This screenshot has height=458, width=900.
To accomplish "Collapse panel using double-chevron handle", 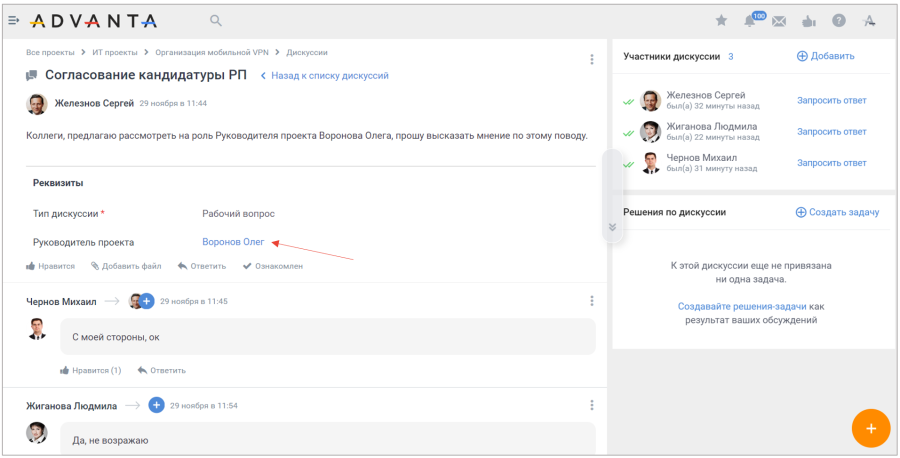I will (612, 227).
